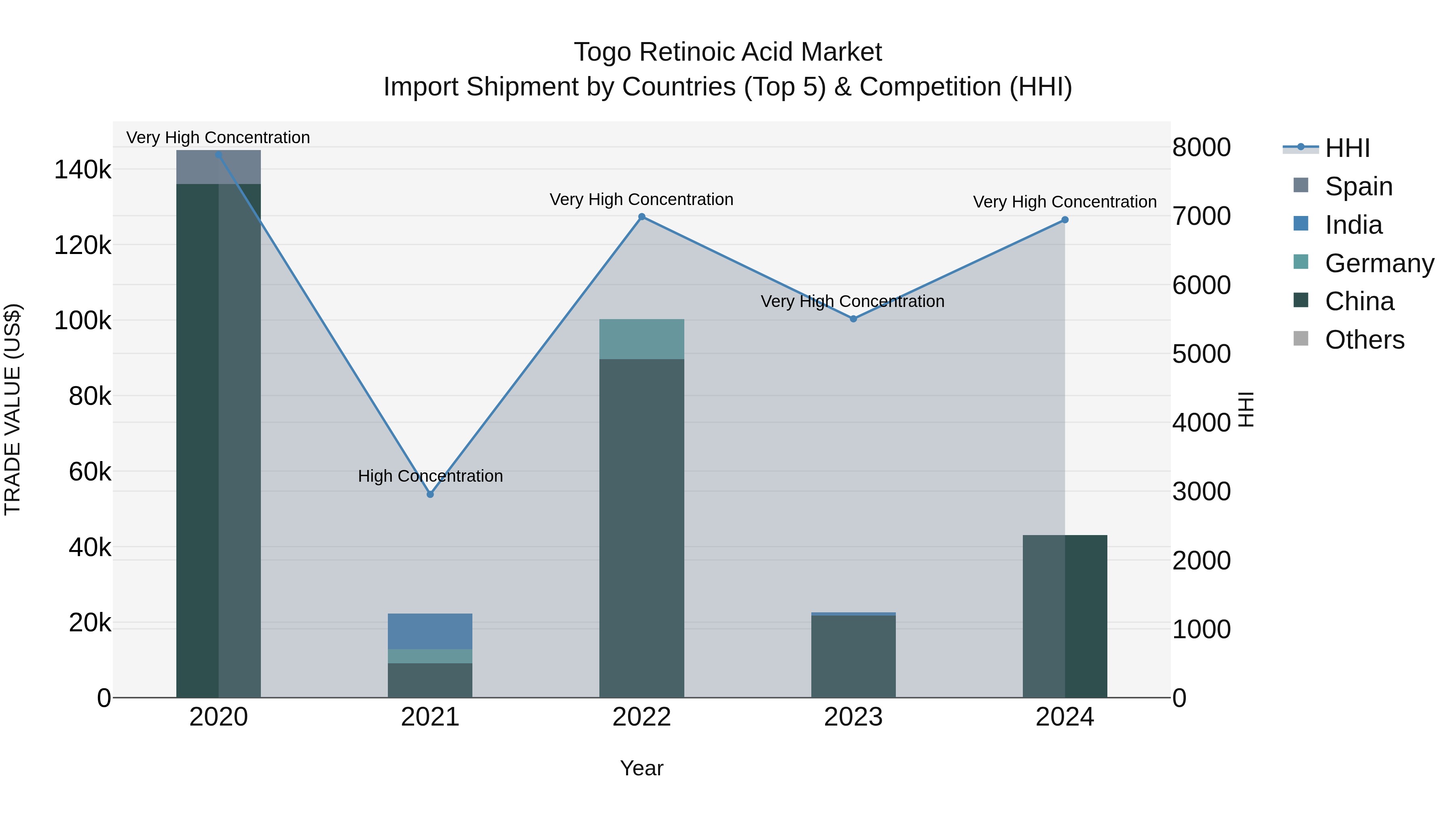1456x819 pixels.
Task: Select the 2020 HHI data point
Action: pos(219,155)
